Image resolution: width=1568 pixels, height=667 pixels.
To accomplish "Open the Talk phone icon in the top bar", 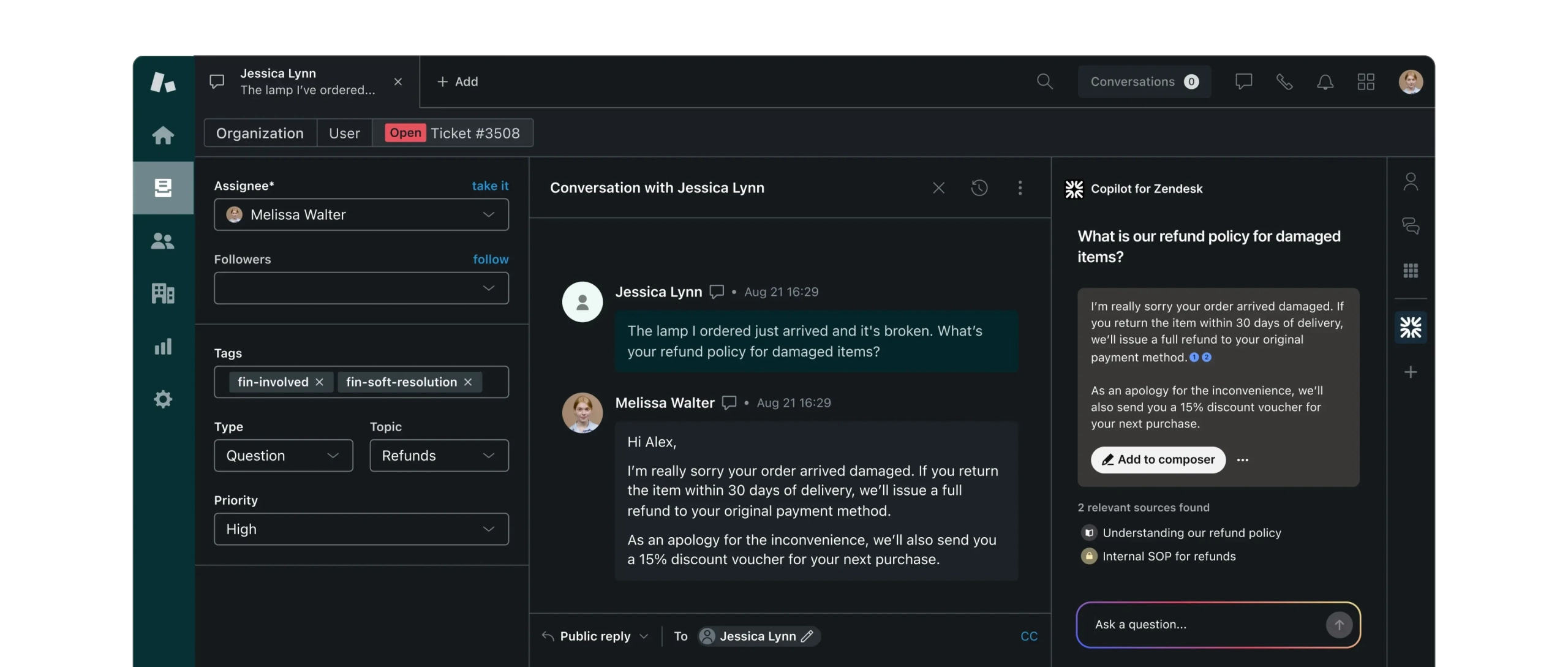I will tap(1284, 81).
